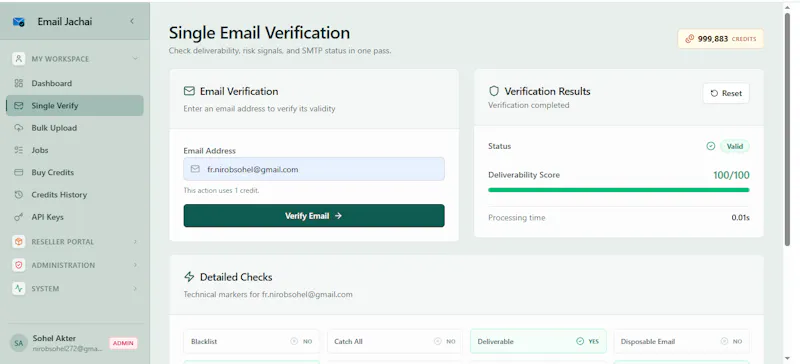The image size is (800, 364).
Task: Click the Email Verification header envelope icon
Action: coord(189,91)
